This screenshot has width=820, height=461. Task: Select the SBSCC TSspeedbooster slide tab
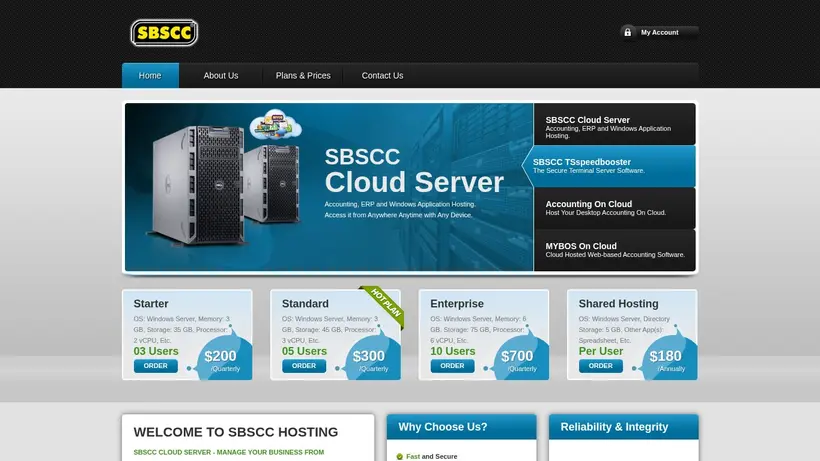[609, 166]
